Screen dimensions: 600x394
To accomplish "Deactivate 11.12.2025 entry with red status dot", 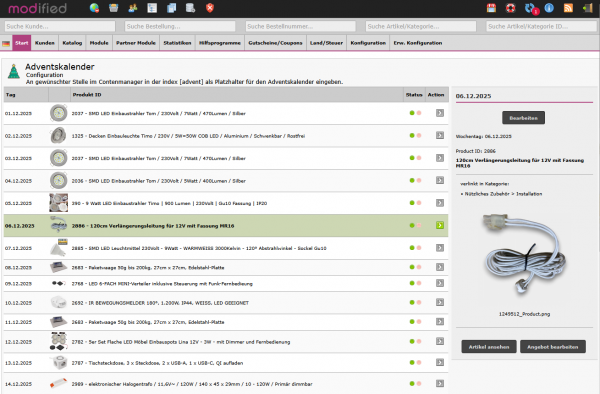I will [x=419, y=322].
